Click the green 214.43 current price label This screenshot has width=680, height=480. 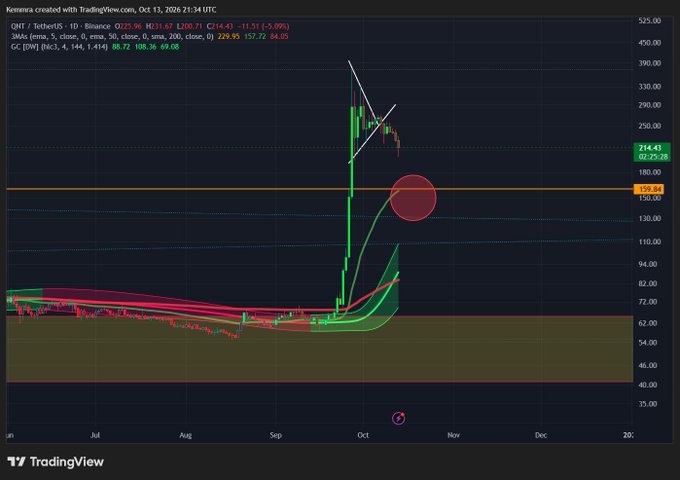pyautogui.click(x=650, y=148)
